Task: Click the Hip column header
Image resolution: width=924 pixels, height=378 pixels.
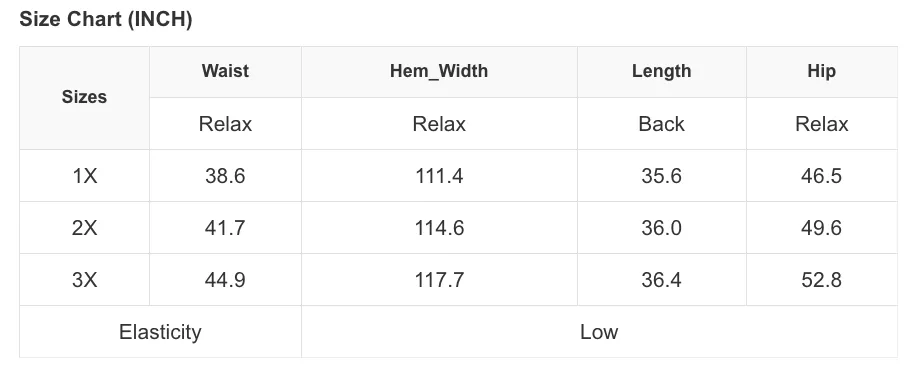Action: pyautogui.click(x=821, y=71)
